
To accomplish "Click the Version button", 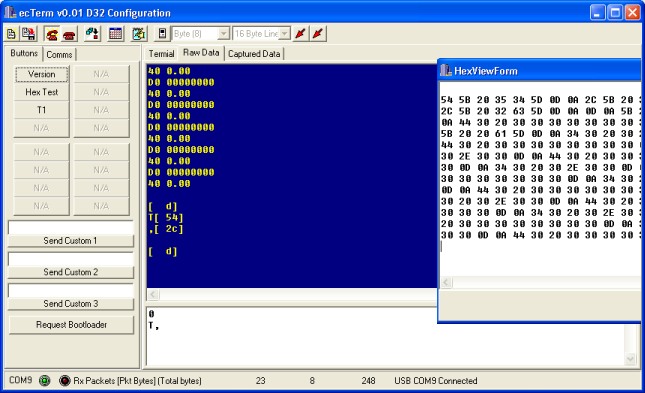I will 42,74.
